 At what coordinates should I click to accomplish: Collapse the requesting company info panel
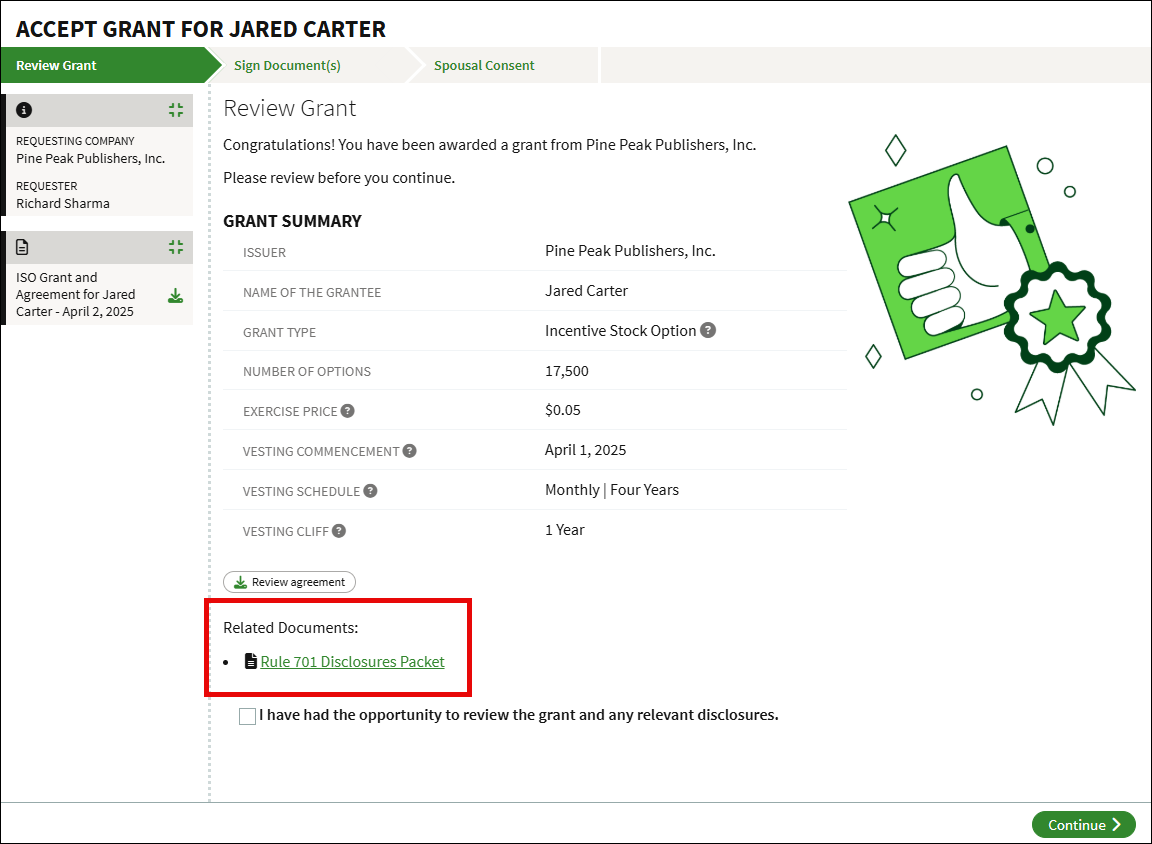[x=176, y=110]
